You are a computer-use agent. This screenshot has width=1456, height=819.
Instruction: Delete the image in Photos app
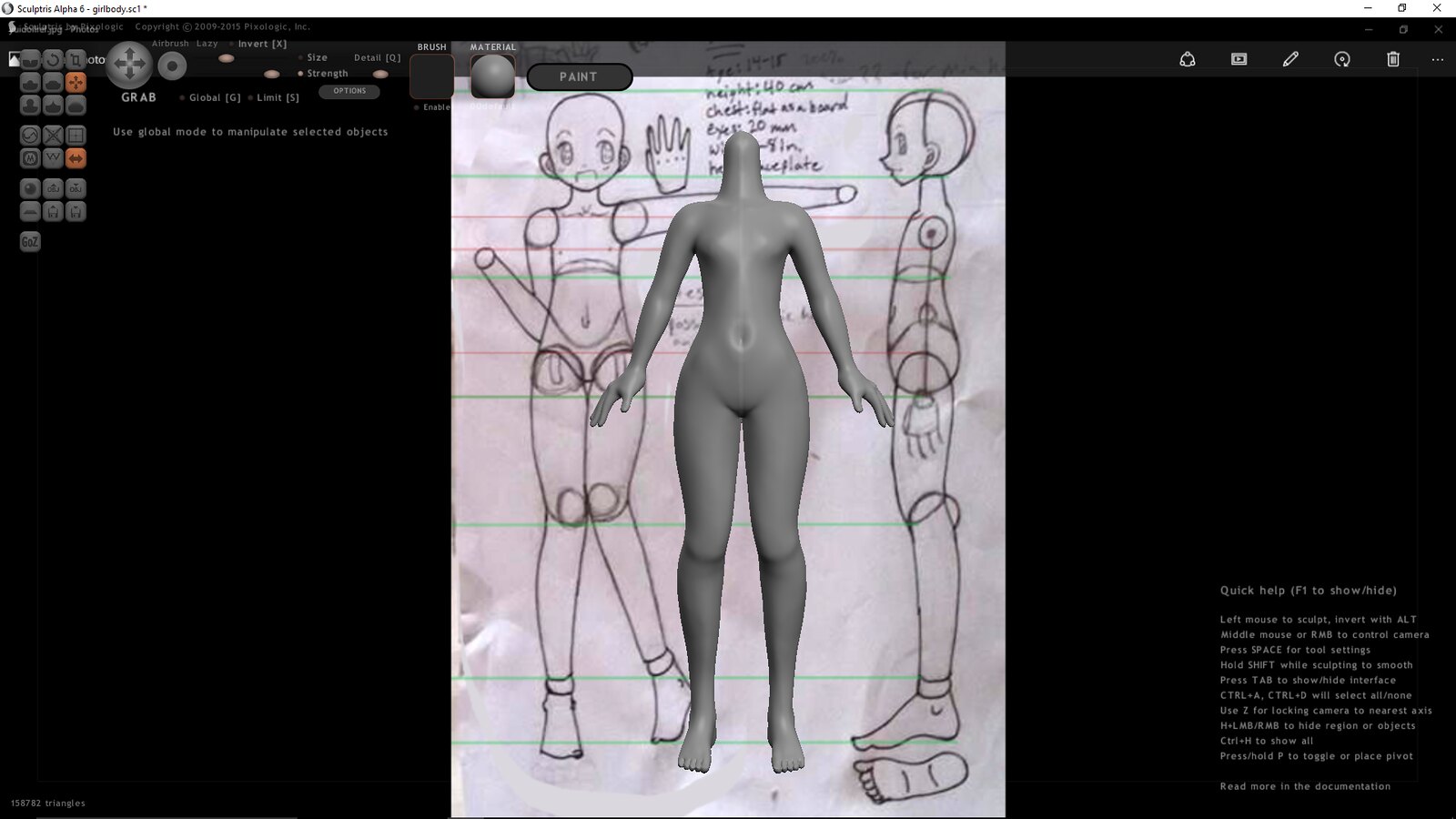1393,59
